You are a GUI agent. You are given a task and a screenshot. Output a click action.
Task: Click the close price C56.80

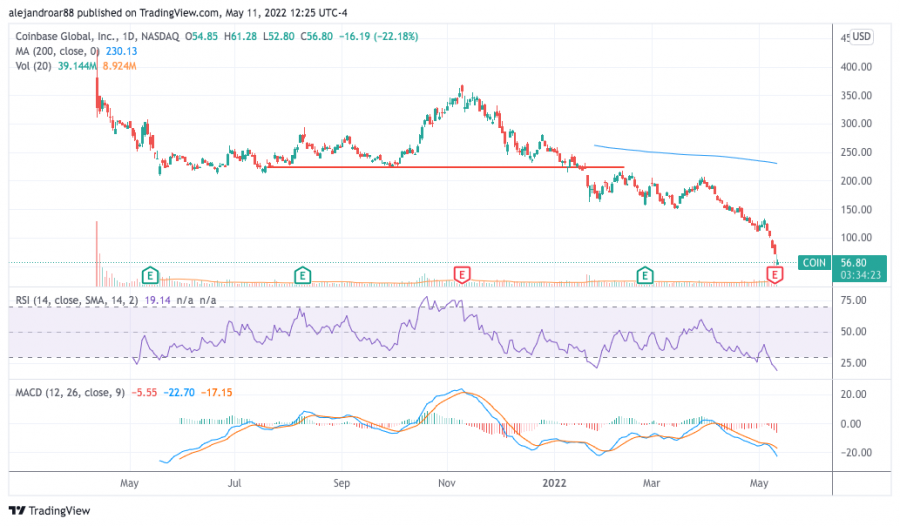point(316,36)
